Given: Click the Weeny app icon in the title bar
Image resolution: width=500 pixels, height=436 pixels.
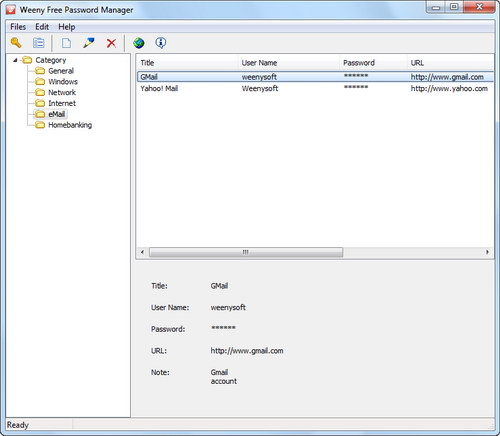Looking at the screenshot, I should (x=11, y=9).
